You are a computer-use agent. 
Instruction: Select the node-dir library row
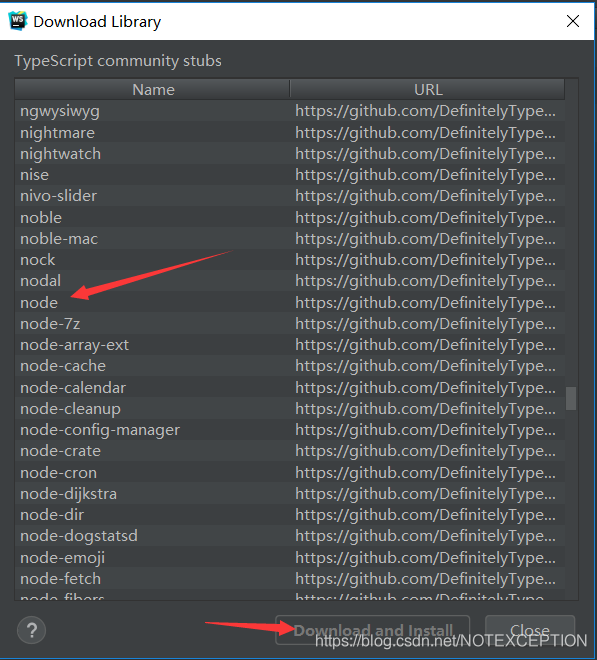290,515
